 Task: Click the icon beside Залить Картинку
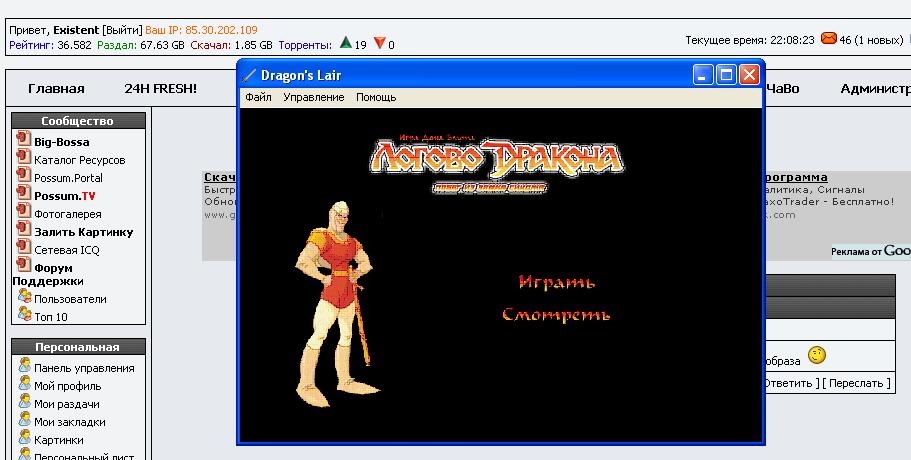[x=23, y=229]
